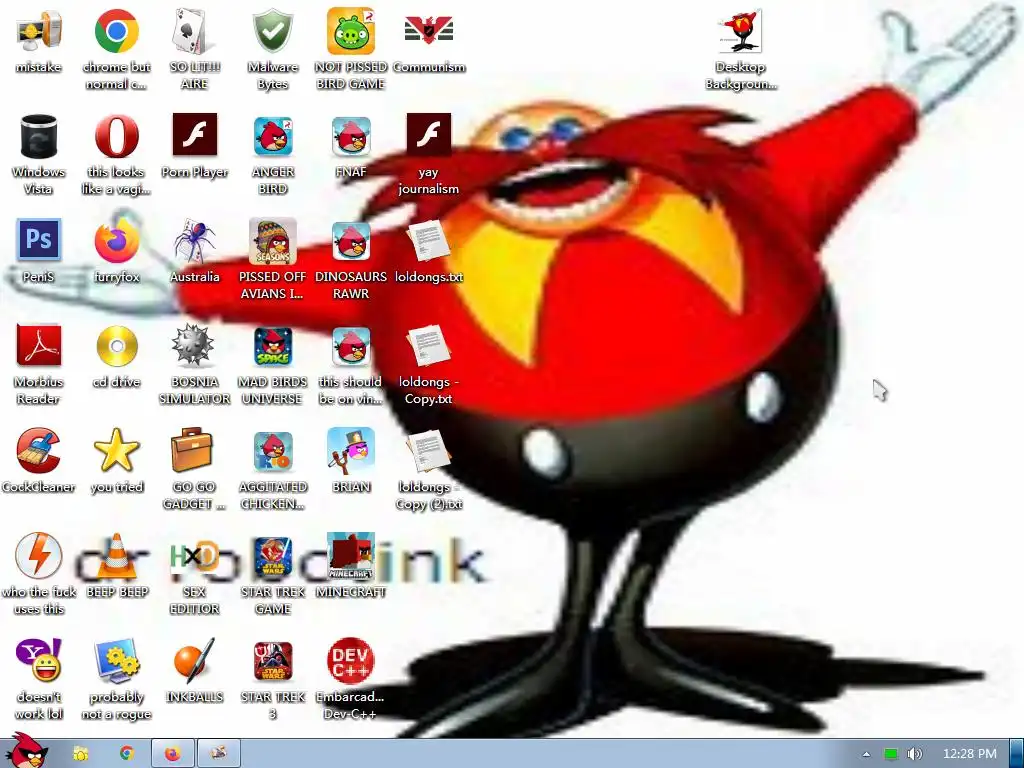Switch to the last taskbar program button
Image resolution: width=1024 pixels, height=768 pixels.
(219, 754)
